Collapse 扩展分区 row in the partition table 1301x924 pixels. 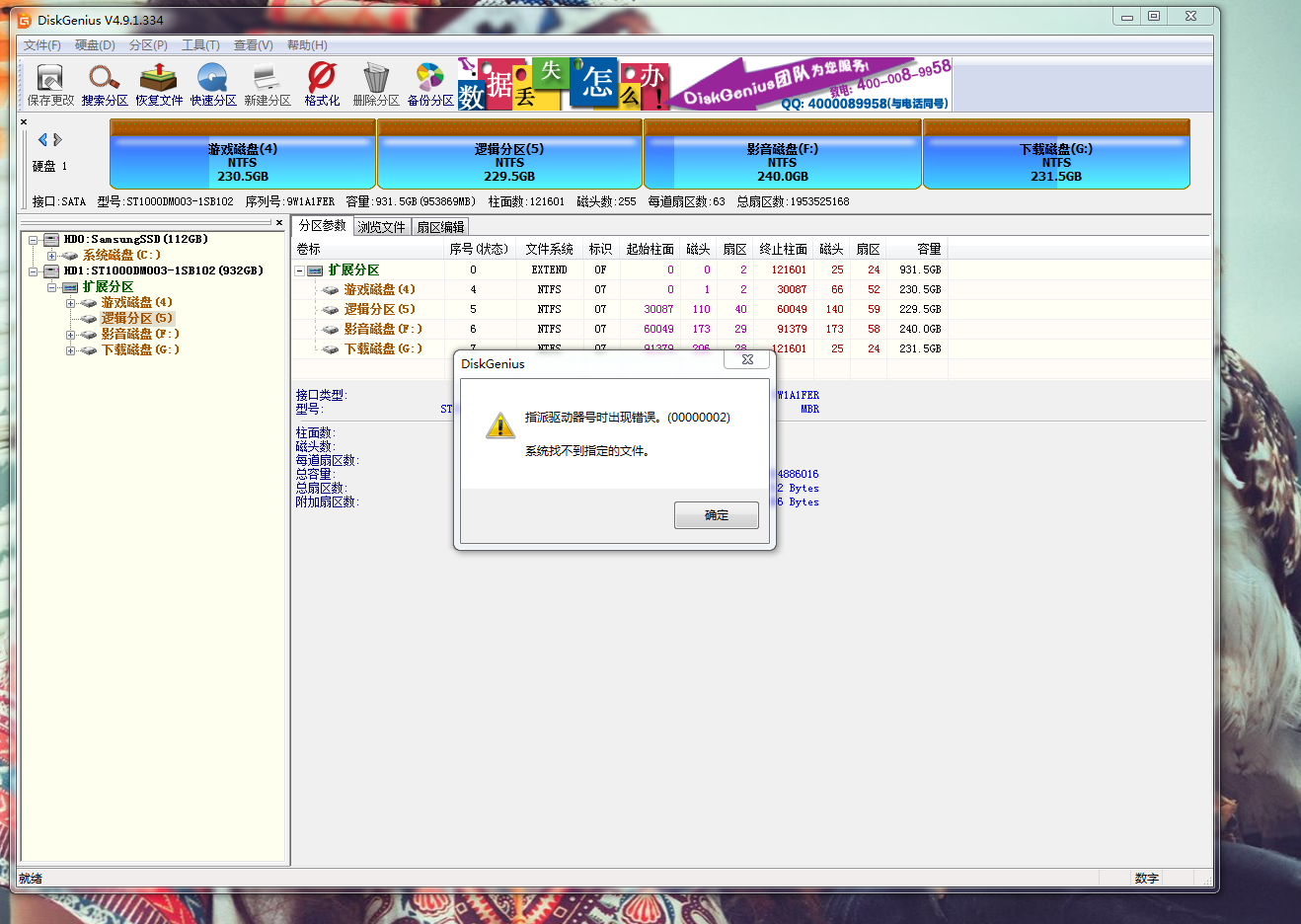coord(299,270)
